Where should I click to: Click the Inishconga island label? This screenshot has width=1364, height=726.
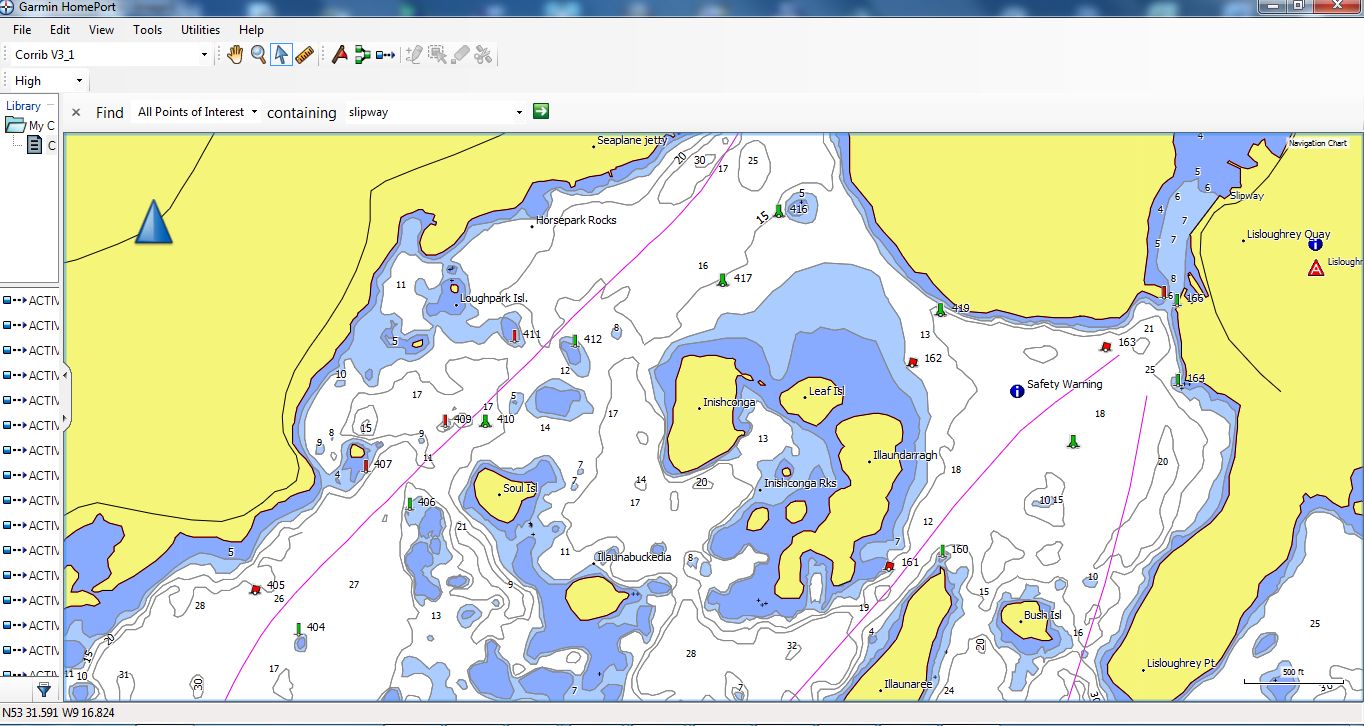(x=728, y=402)
